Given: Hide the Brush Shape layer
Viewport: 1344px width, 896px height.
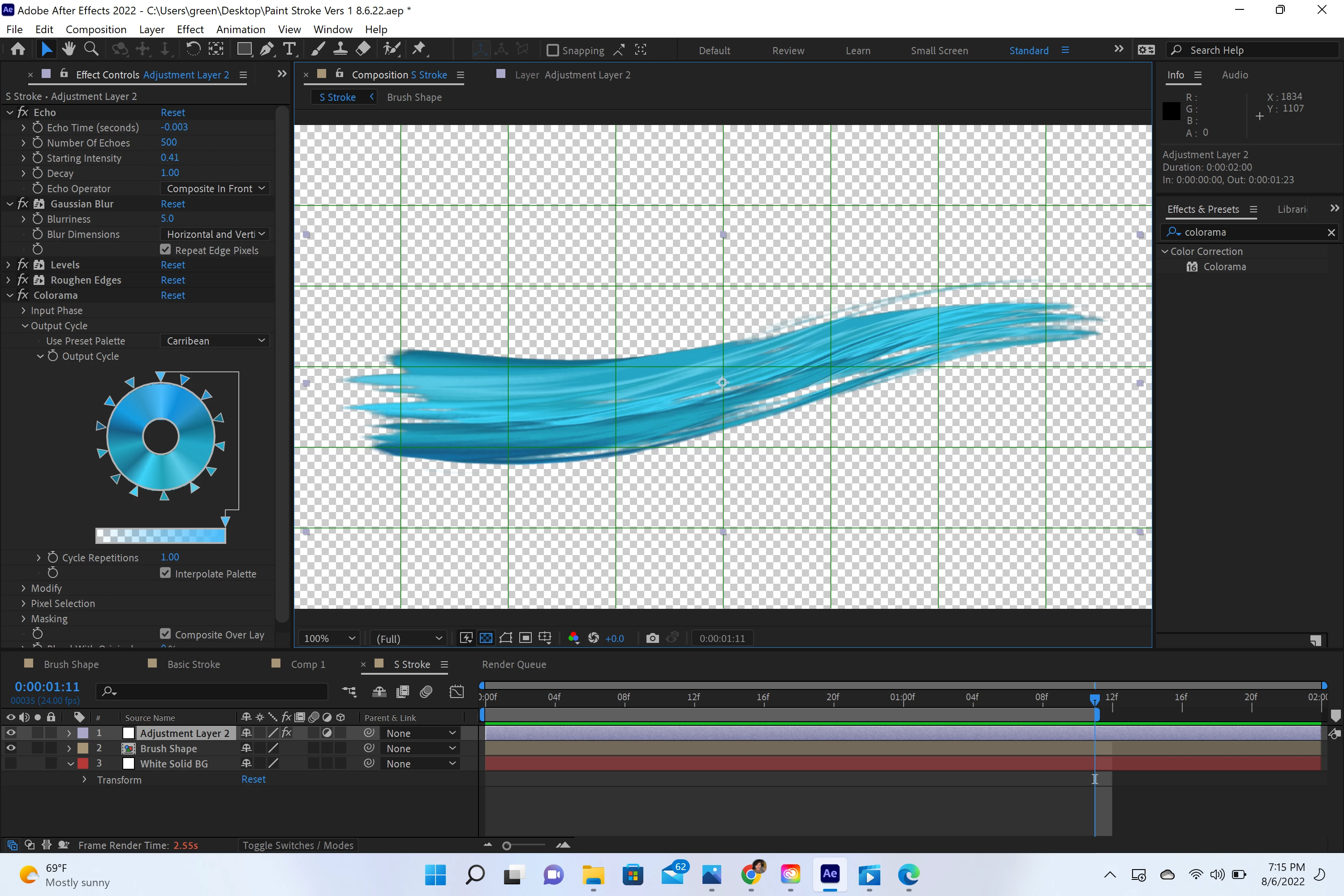Looking at the screenshot, I should tap(11, 748).
